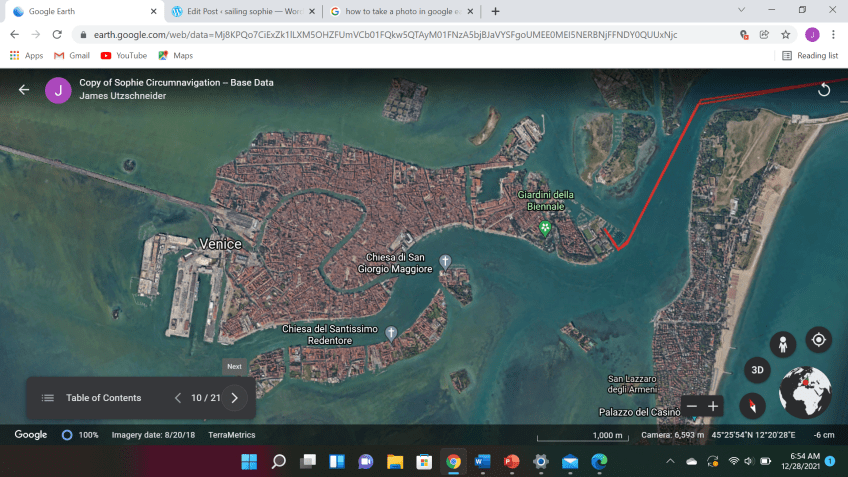Screen dimensions: 848x477
Task: Show hidden system tray icons
Action: 670,461
